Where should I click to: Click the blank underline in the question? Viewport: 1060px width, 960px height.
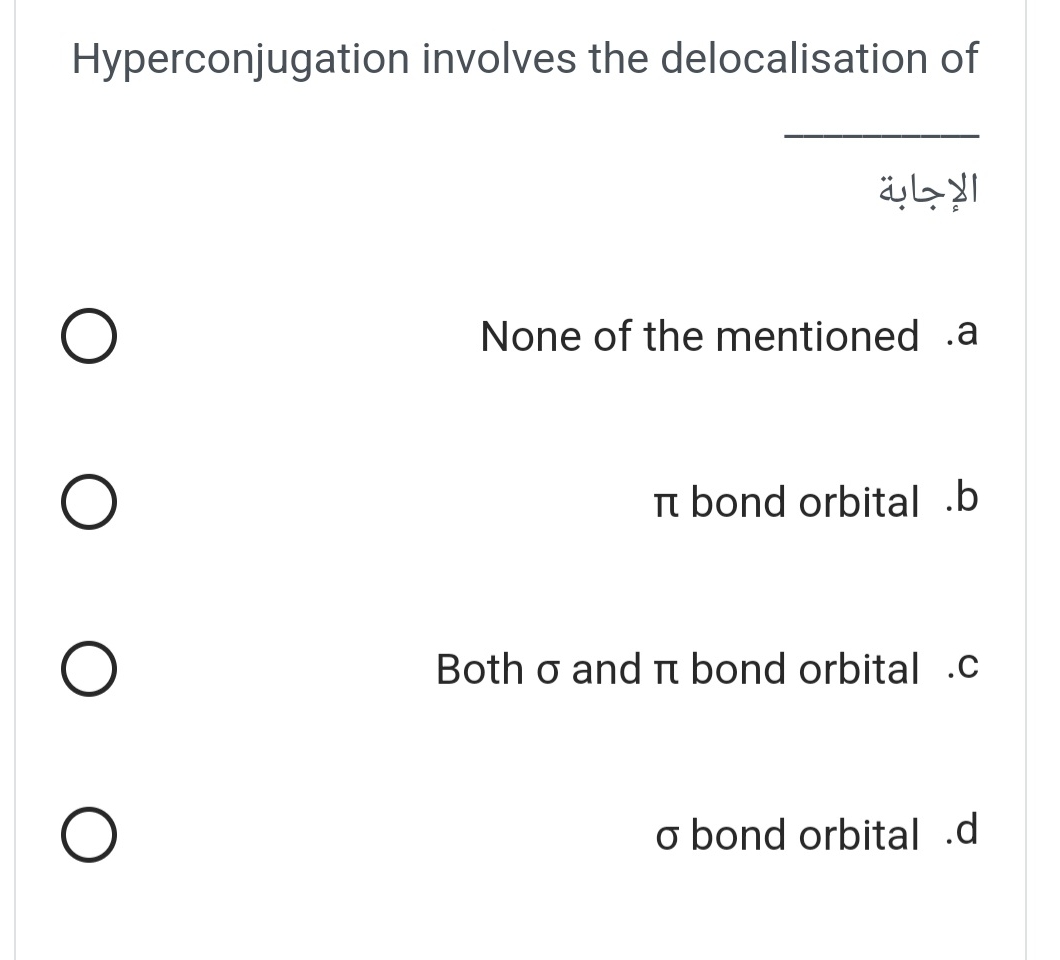[x=882, y=134]
